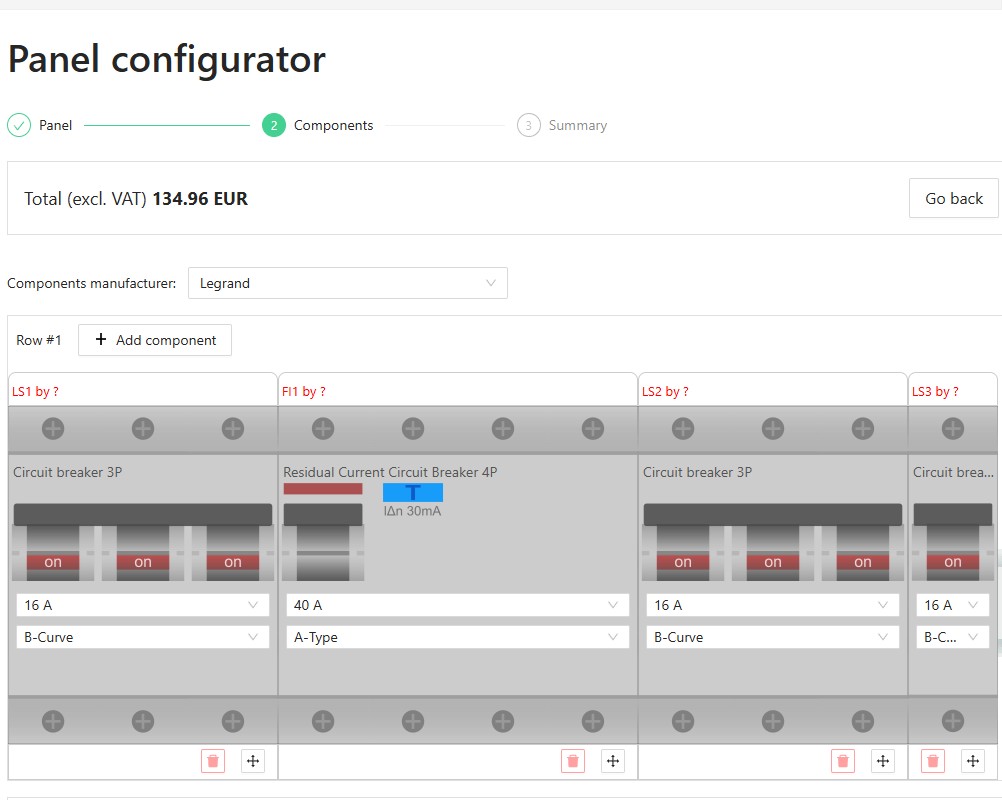Click the 'LS1 by ?' label
The height and width of the screenshot is (800, 1002).
tap(35, 392)
